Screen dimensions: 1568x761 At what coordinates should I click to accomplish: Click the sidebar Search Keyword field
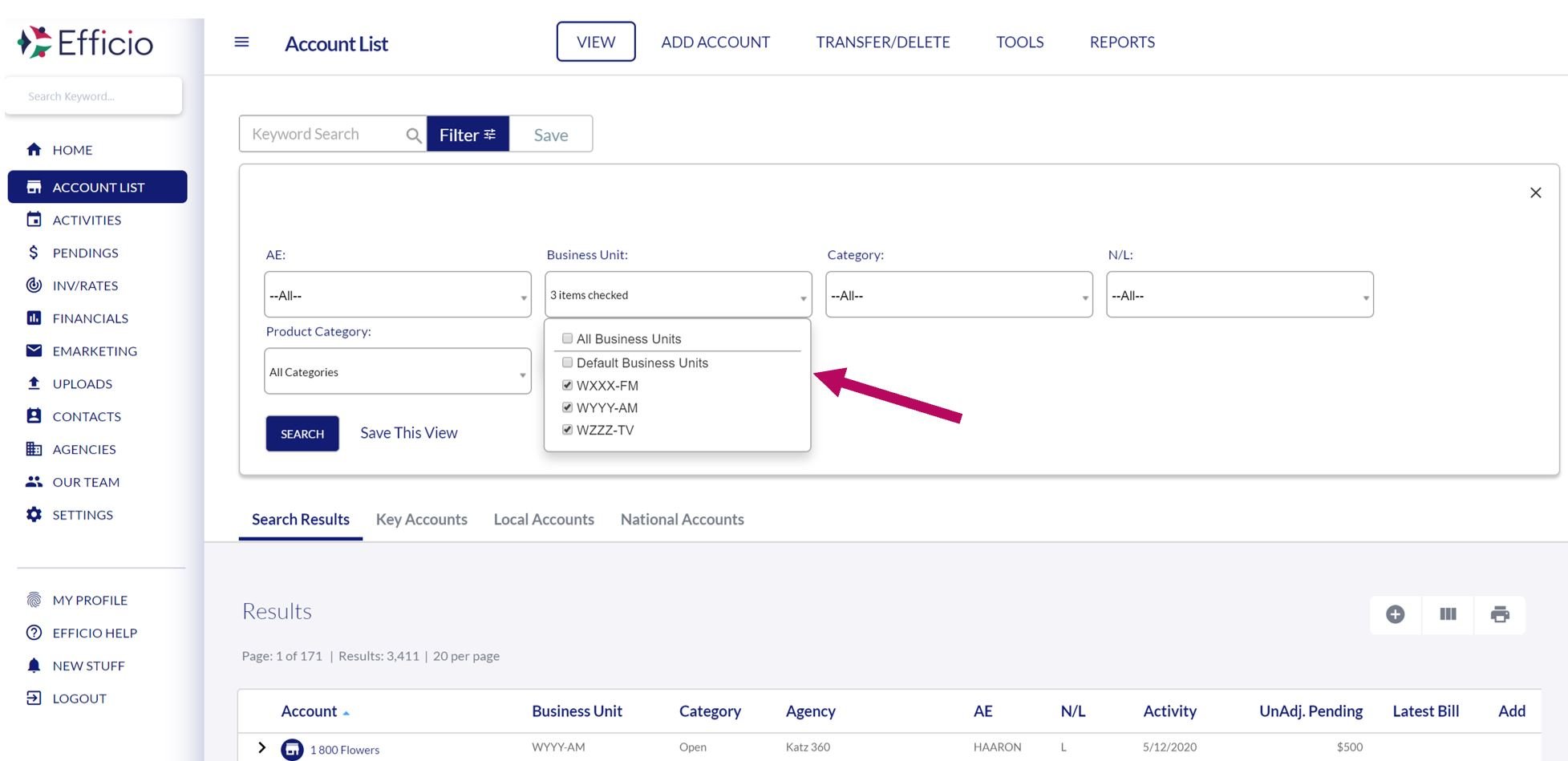tap(94, 96)
